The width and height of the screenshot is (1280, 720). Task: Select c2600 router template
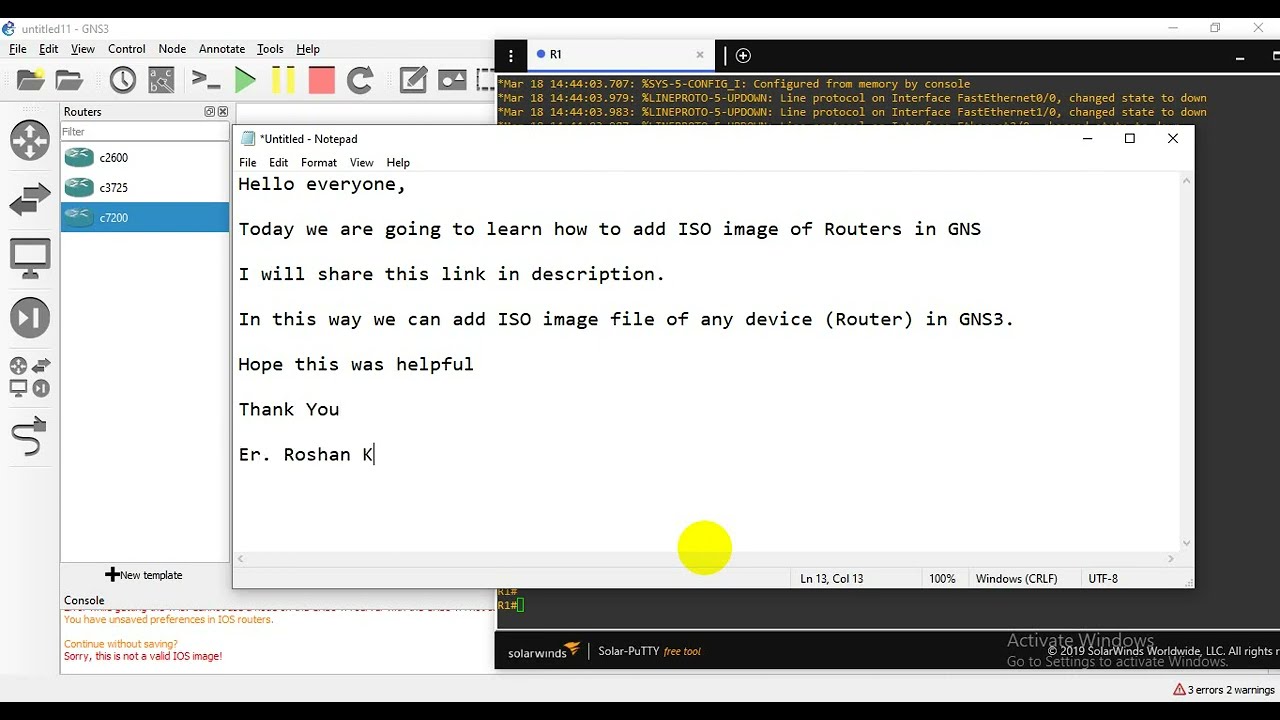[145, 157]
